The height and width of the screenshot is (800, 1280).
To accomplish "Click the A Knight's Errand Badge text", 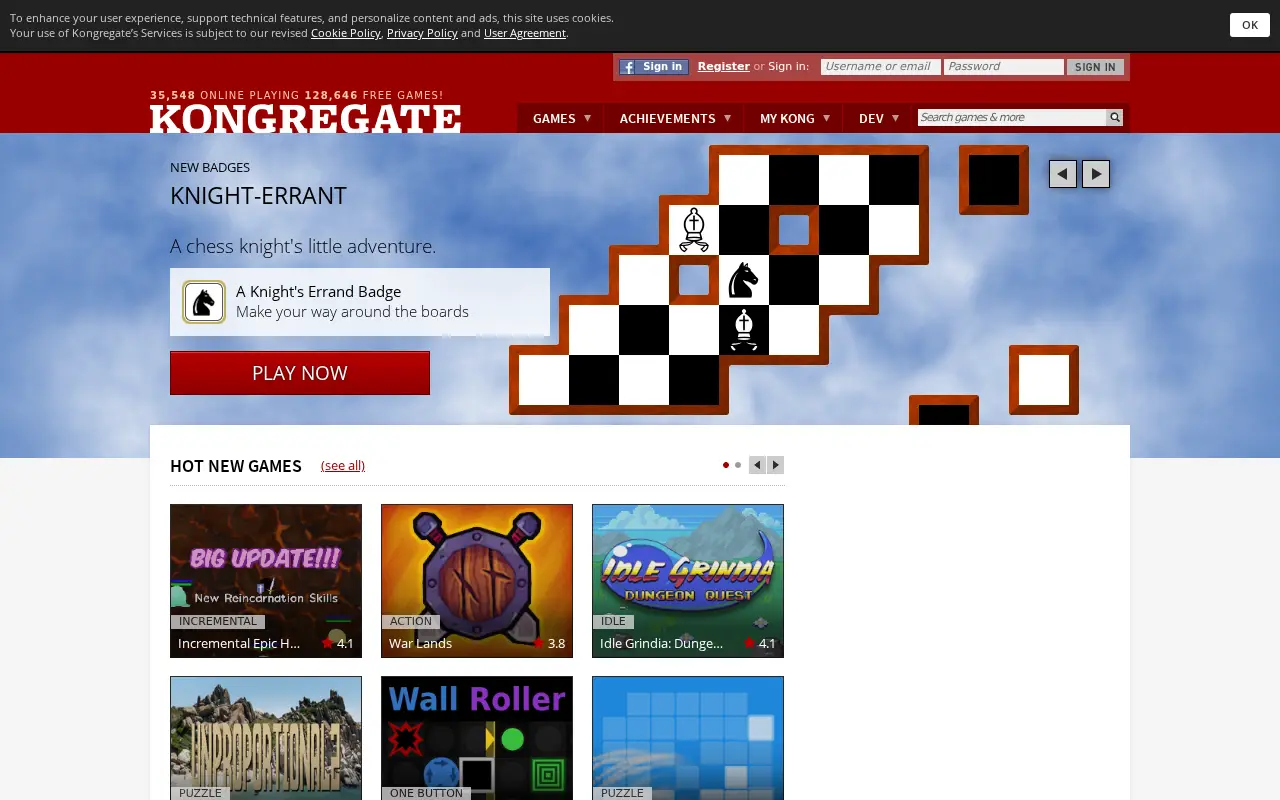I will (319, 292).
